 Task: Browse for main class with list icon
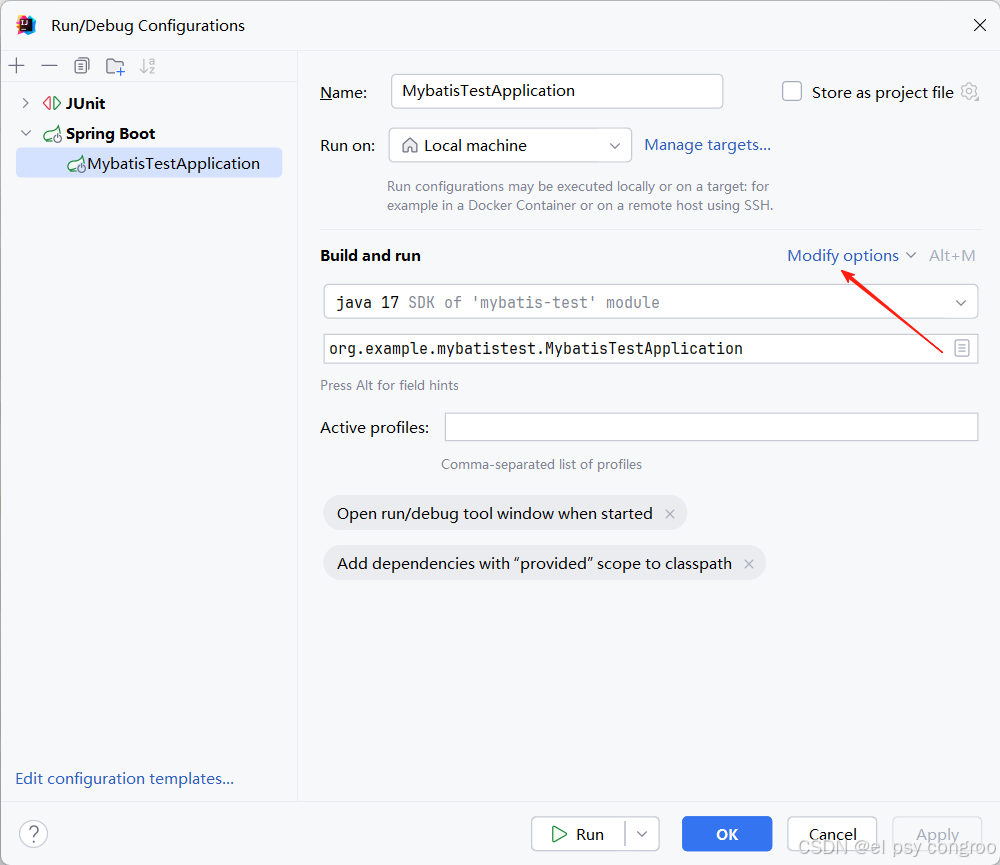tap(962, 348)
